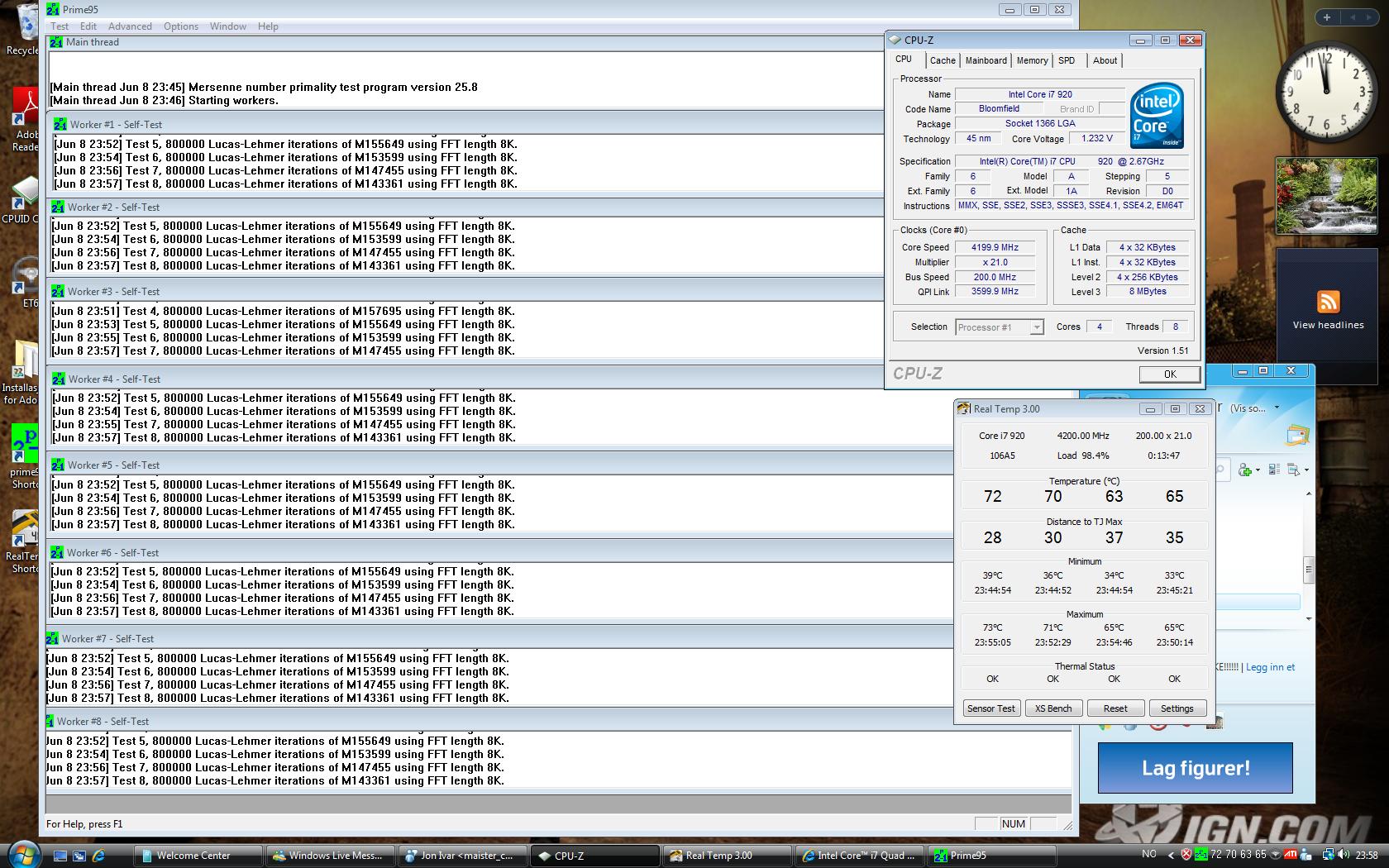This screenshot has height=868, width=1389.
Task: Switch to Jon Ivar conversation taskbar button
Action: [462, 856]
